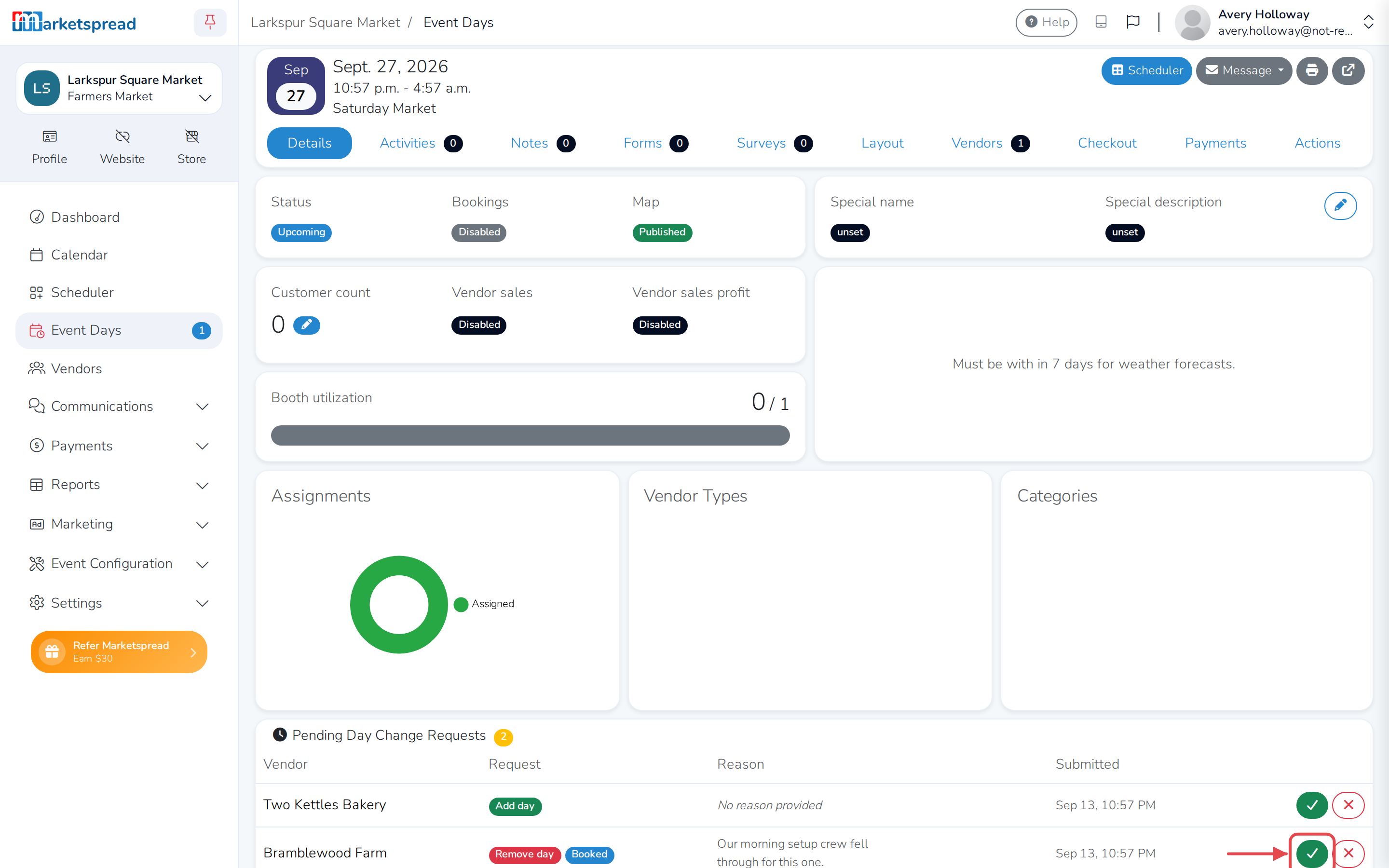Open the Actions tab
Image resolution: width=1389 pixels, height=868 pixels.
tap(1317, 143)
